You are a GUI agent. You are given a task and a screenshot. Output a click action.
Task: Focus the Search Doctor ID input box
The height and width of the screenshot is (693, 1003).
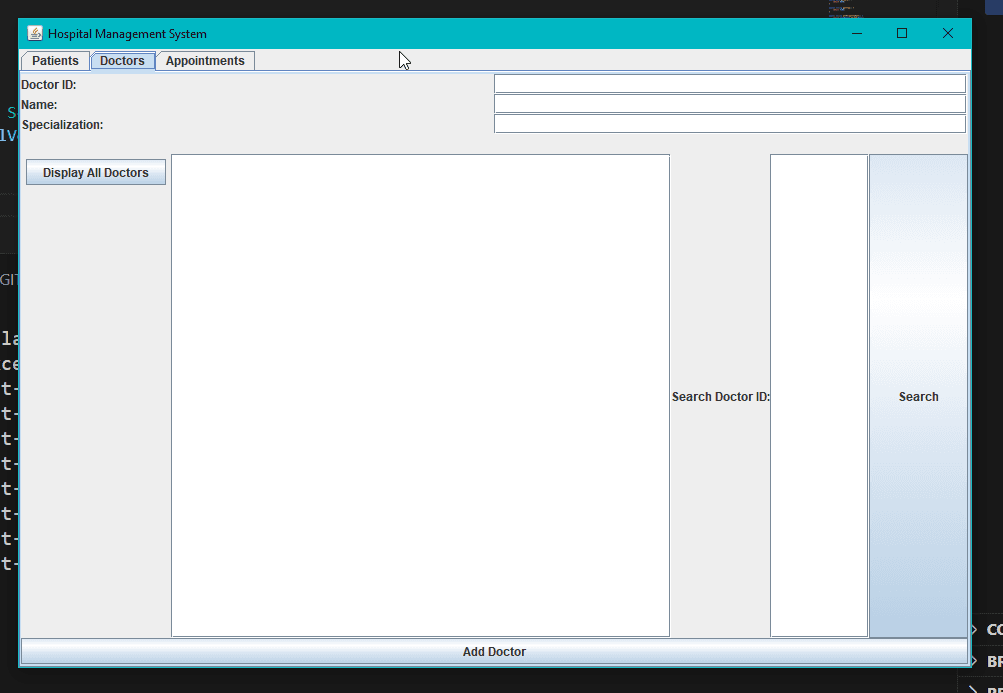point(818,395)
